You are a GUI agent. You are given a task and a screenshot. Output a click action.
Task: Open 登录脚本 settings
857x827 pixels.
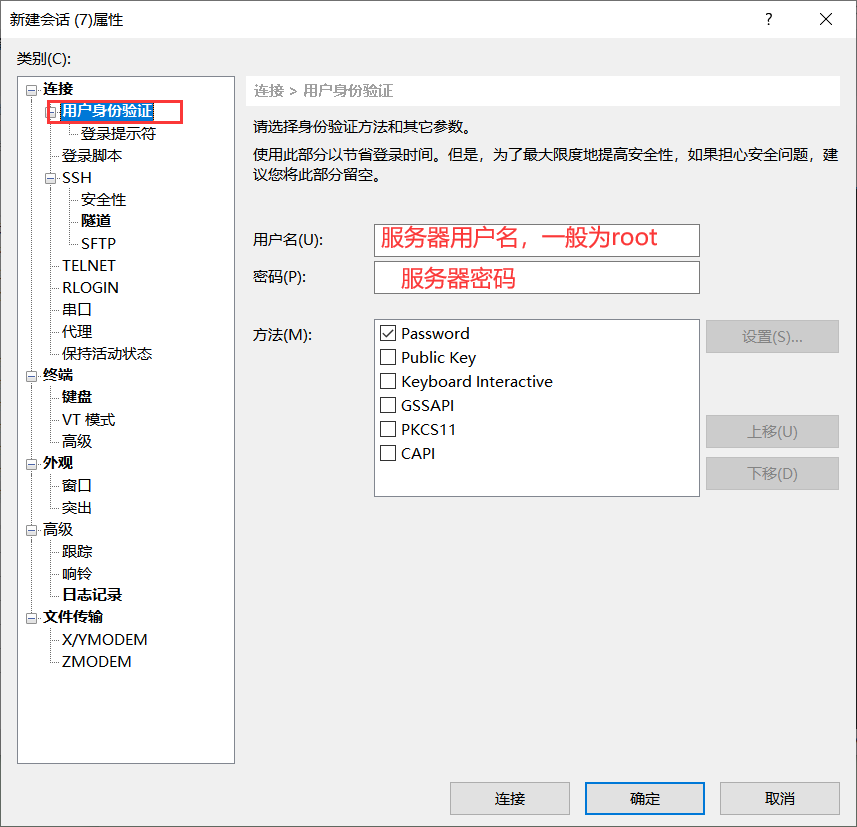92,156
